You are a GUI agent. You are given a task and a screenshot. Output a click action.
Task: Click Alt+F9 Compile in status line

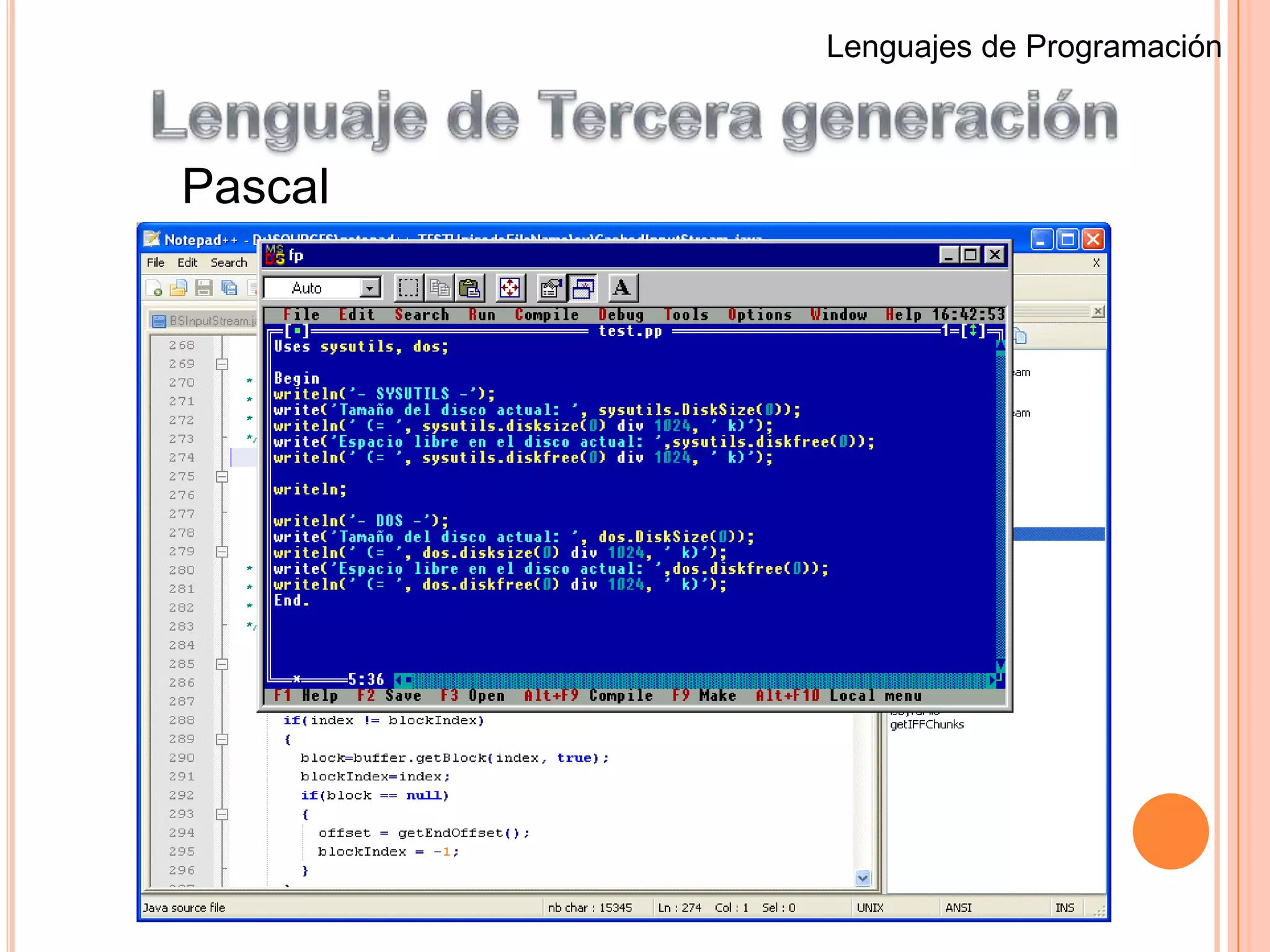click(x=588, y=696)
